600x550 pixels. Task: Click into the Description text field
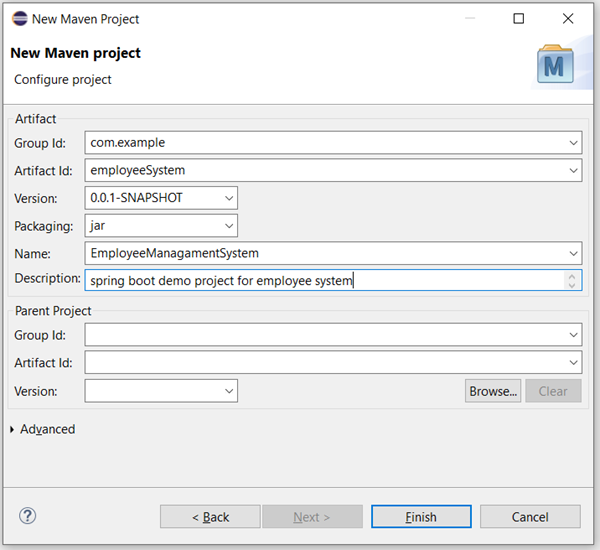click(x=320, y=281)
